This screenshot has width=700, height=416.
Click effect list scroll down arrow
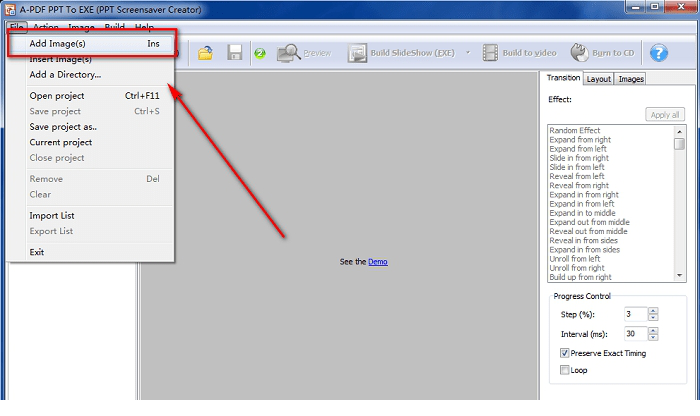click(679, 276)
